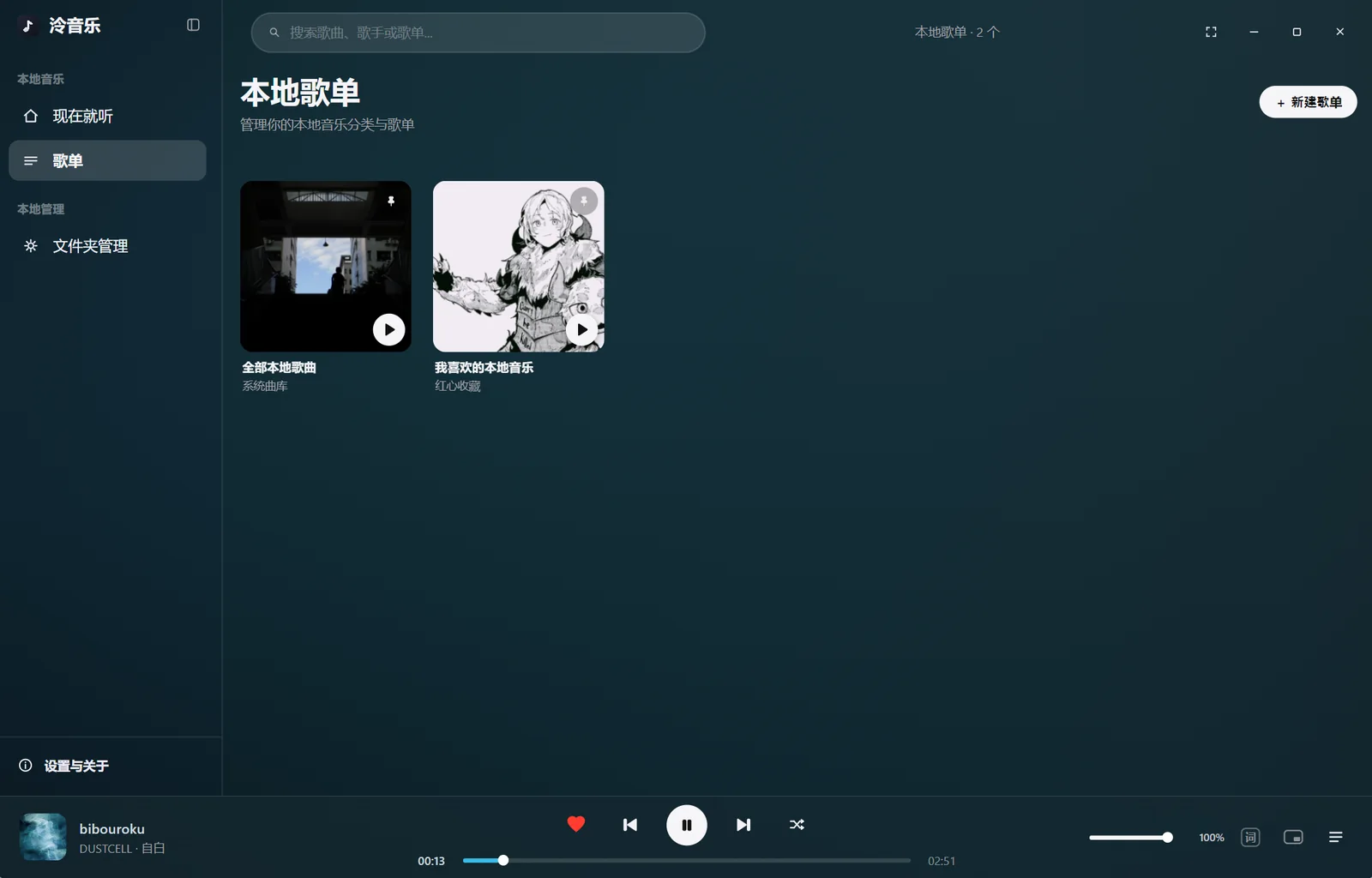
Task: Click the 泠音乐 music note logo
Action: [x=27, y=26]
